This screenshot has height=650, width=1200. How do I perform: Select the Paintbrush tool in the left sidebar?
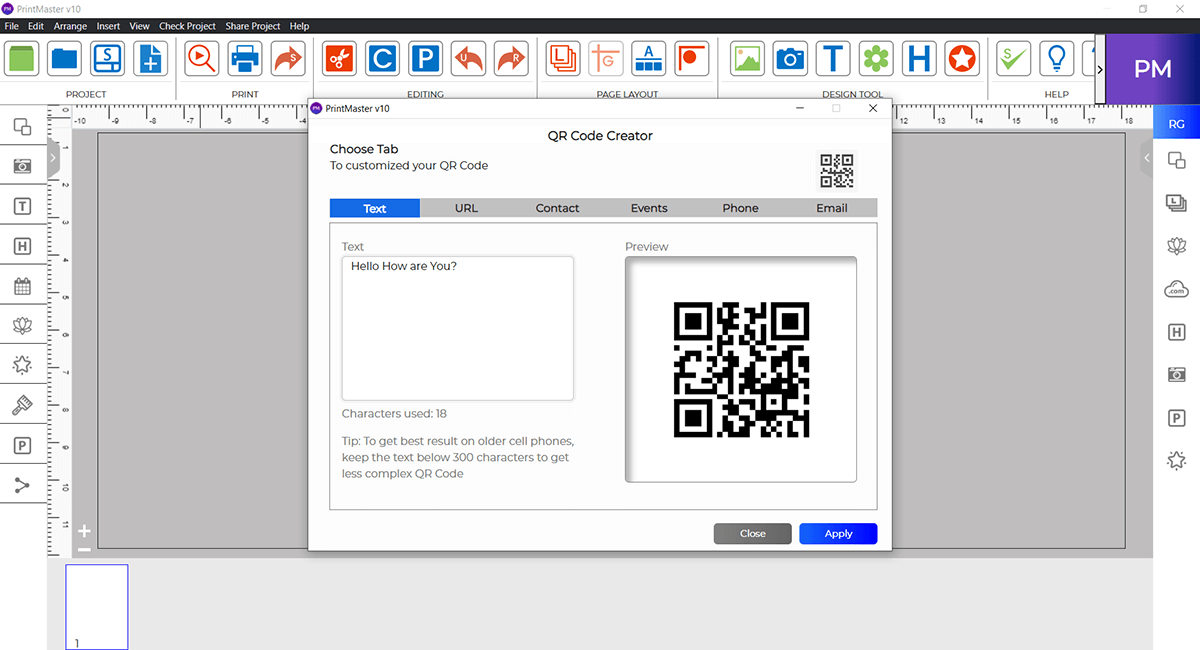pyautogui.click(x=23, y=405)
